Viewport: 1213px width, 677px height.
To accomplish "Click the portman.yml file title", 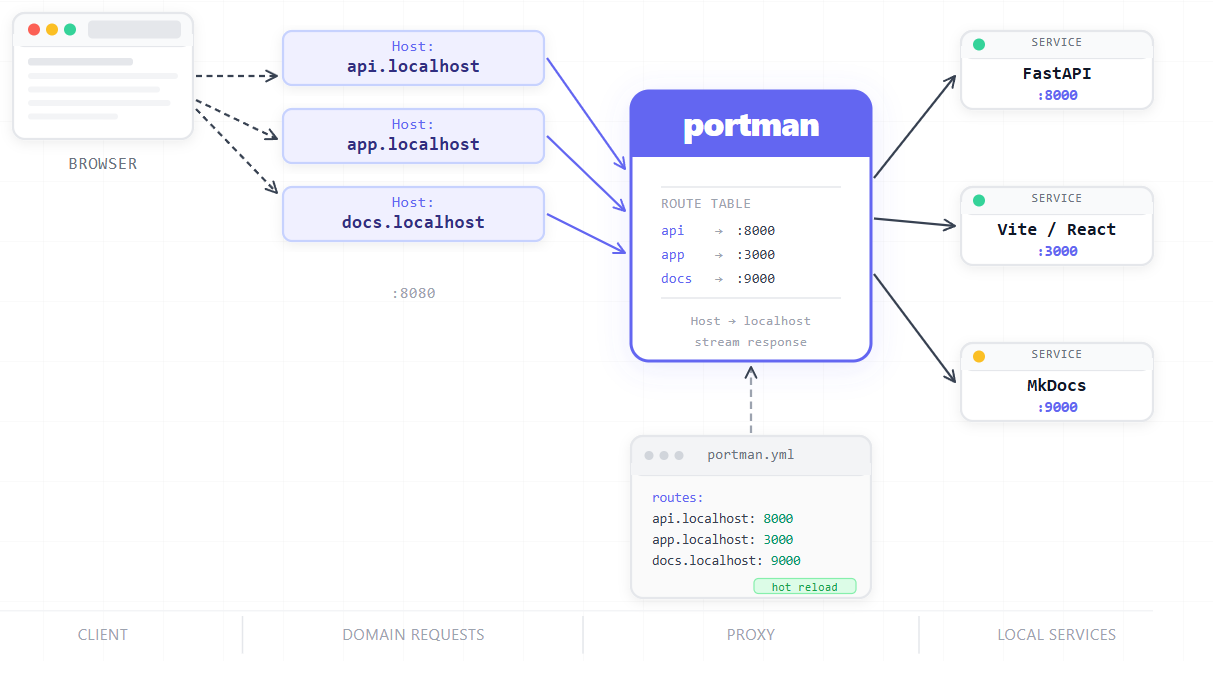I will click(x=751, y=455).
